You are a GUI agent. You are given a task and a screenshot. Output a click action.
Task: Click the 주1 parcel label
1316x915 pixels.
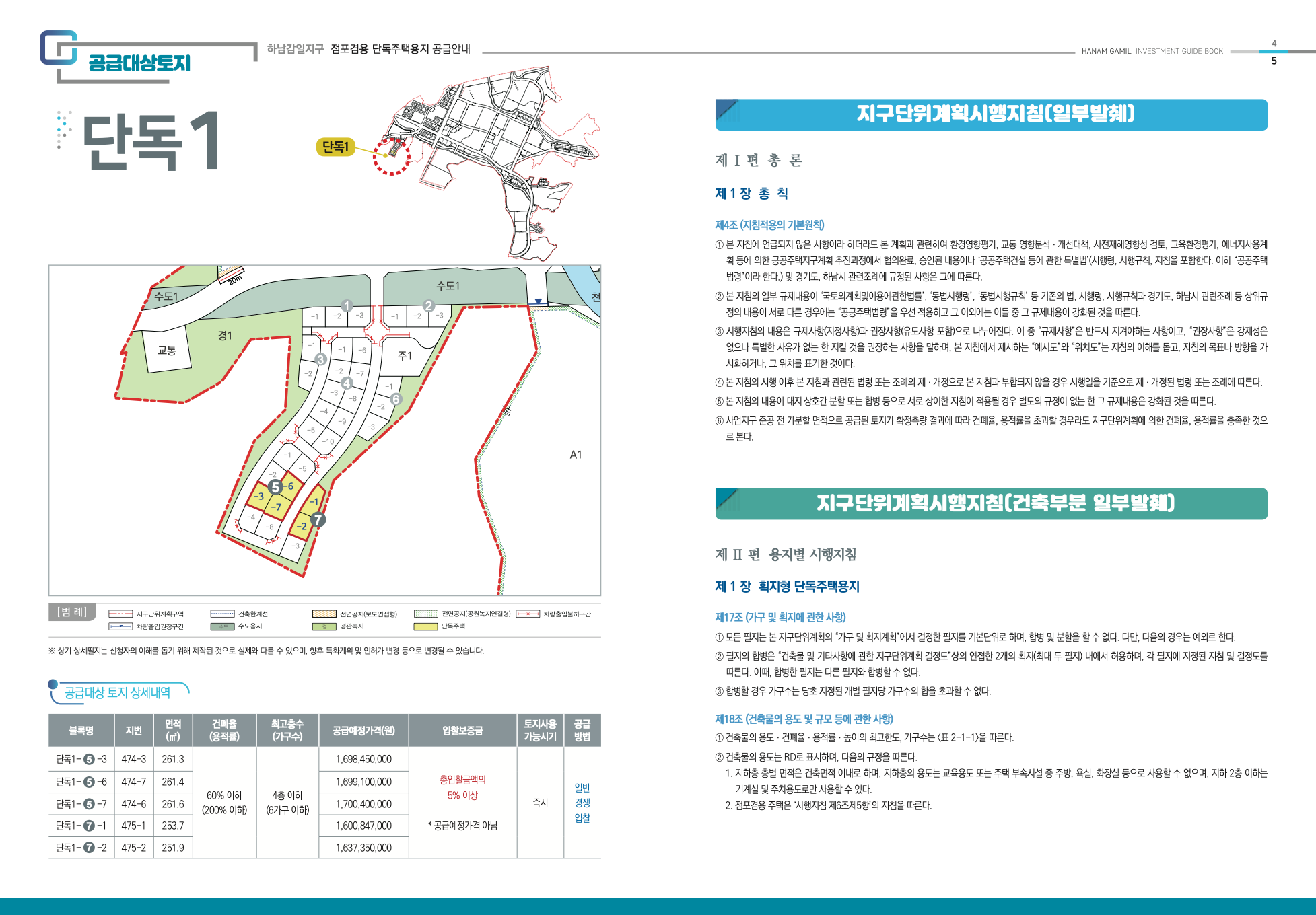[x=405, y=355]
